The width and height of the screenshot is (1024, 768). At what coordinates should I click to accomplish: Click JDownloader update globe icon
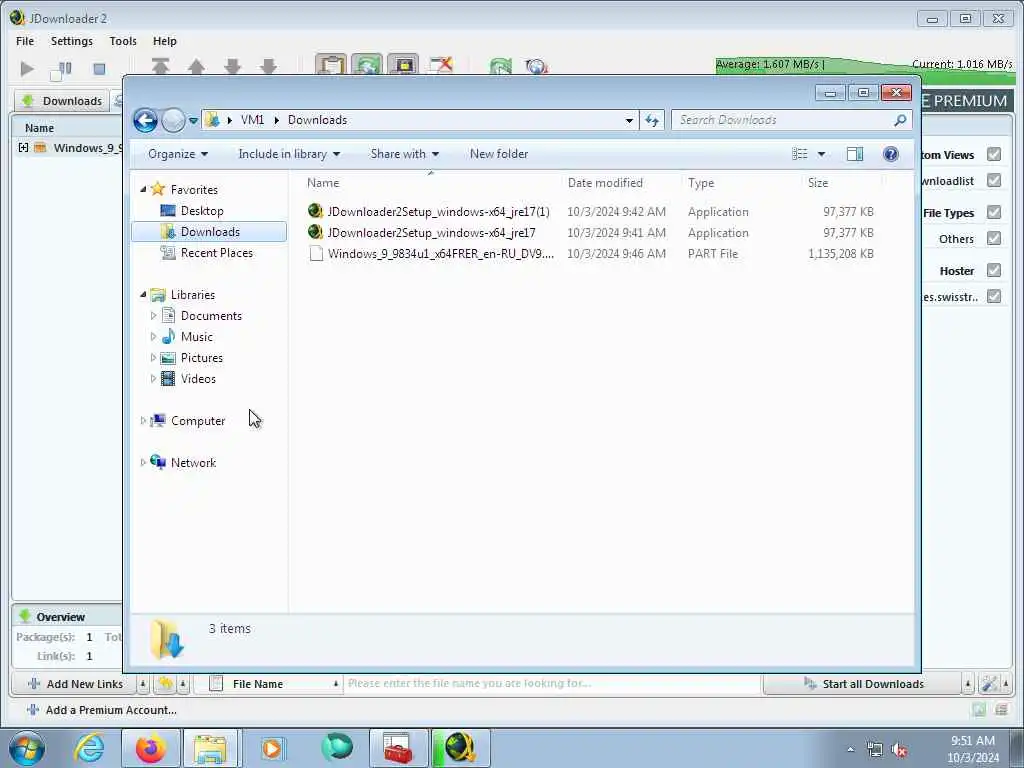(536, 65)
